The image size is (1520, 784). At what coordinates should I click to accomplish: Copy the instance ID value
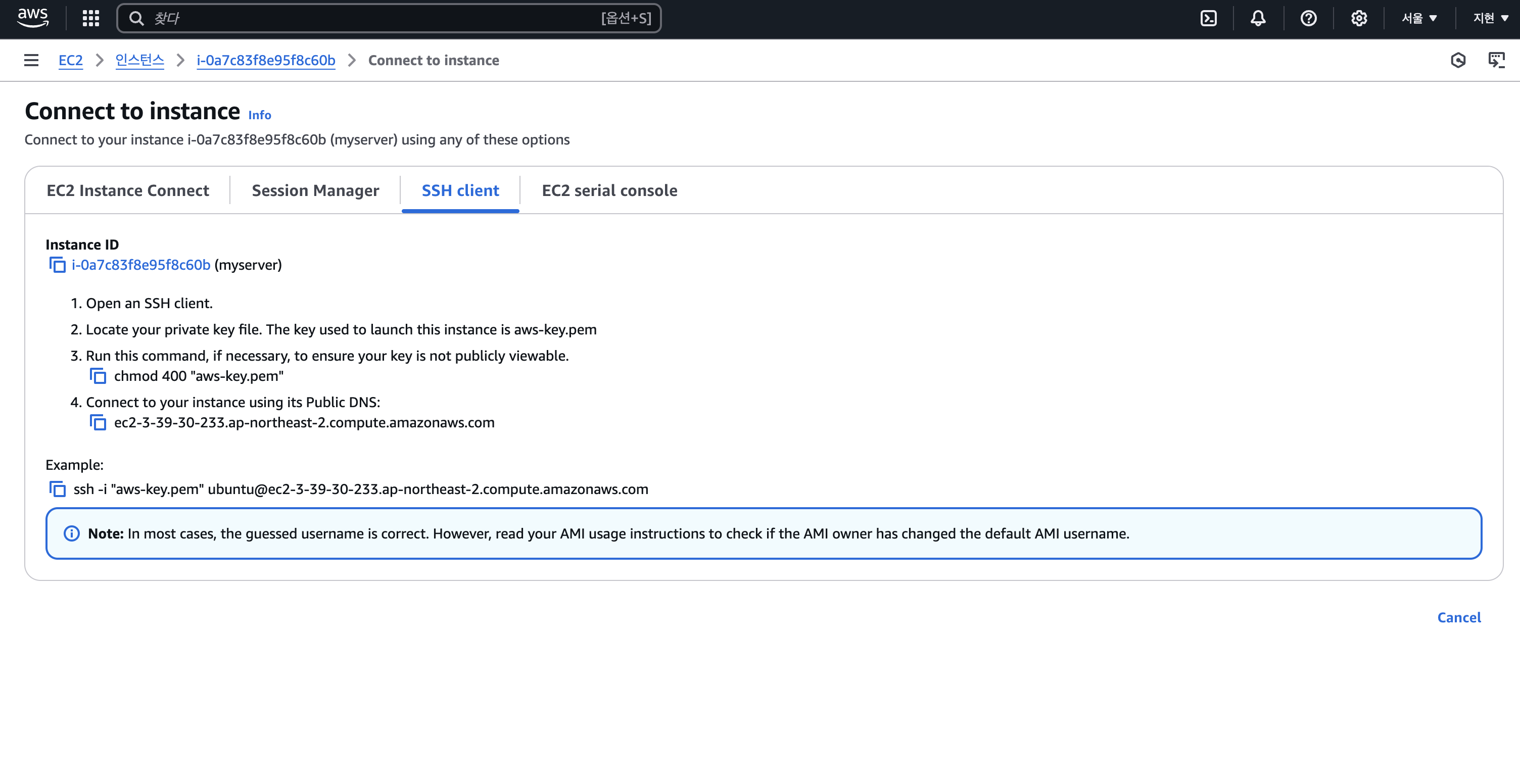57,266
